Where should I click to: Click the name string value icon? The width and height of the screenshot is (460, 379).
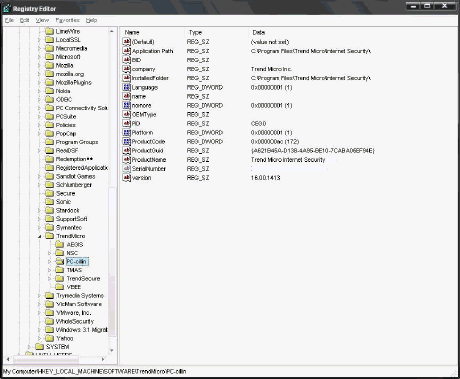126,96
